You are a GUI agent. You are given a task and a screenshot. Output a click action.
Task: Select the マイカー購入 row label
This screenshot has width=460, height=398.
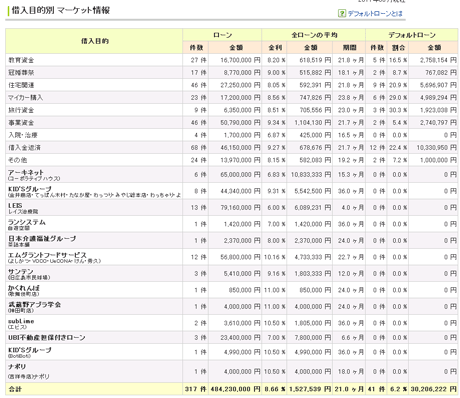coord(26,98)
